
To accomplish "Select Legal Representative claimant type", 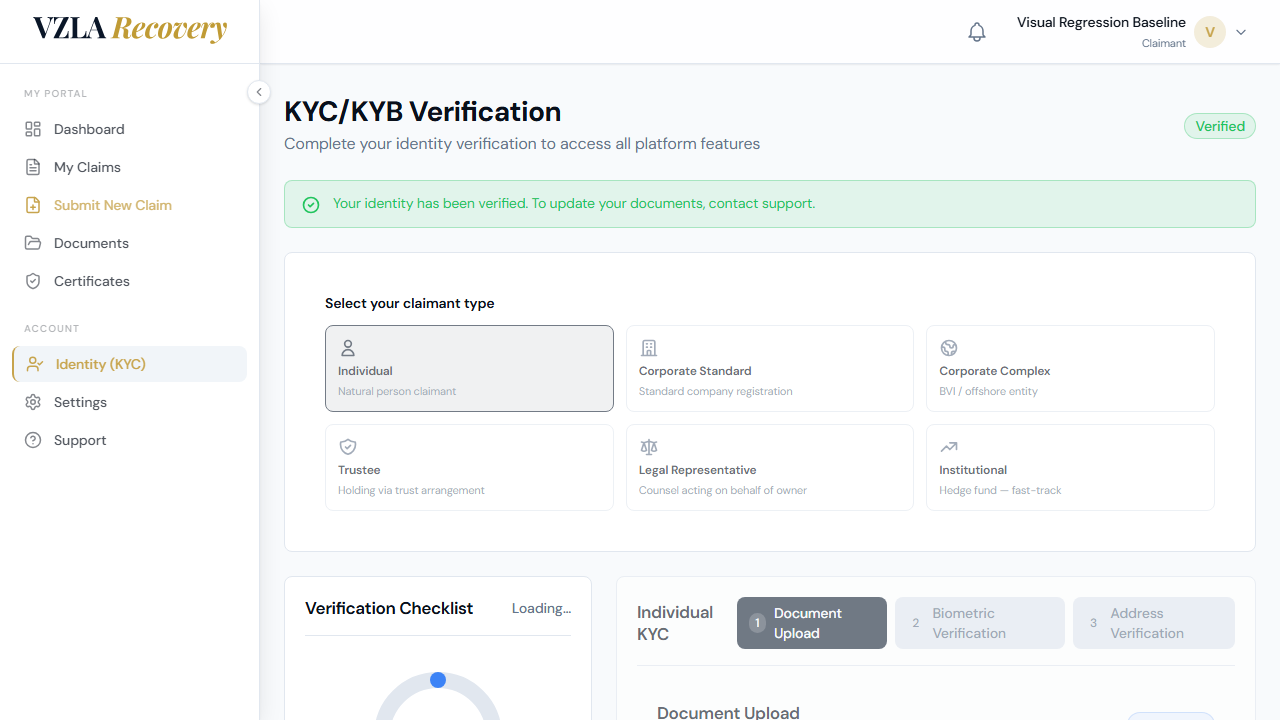I will click(x=770, y=467).
